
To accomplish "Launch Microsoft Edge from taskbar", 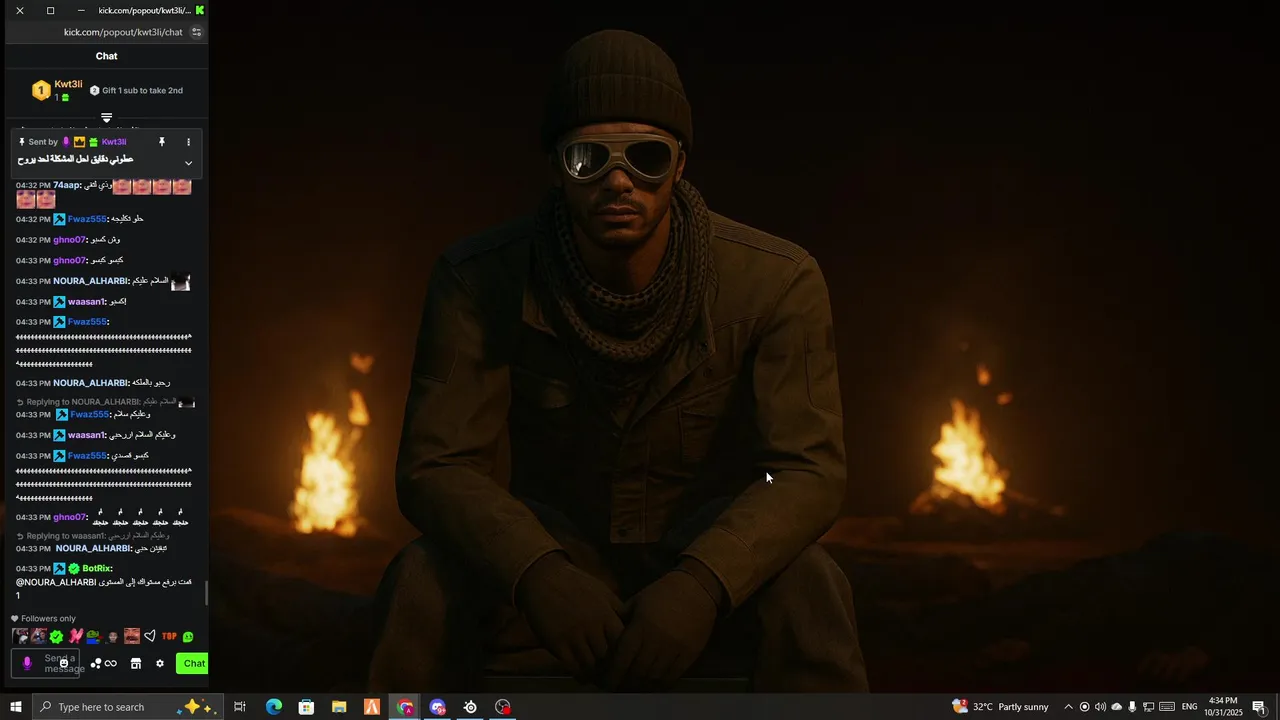I will pos(273,707).
